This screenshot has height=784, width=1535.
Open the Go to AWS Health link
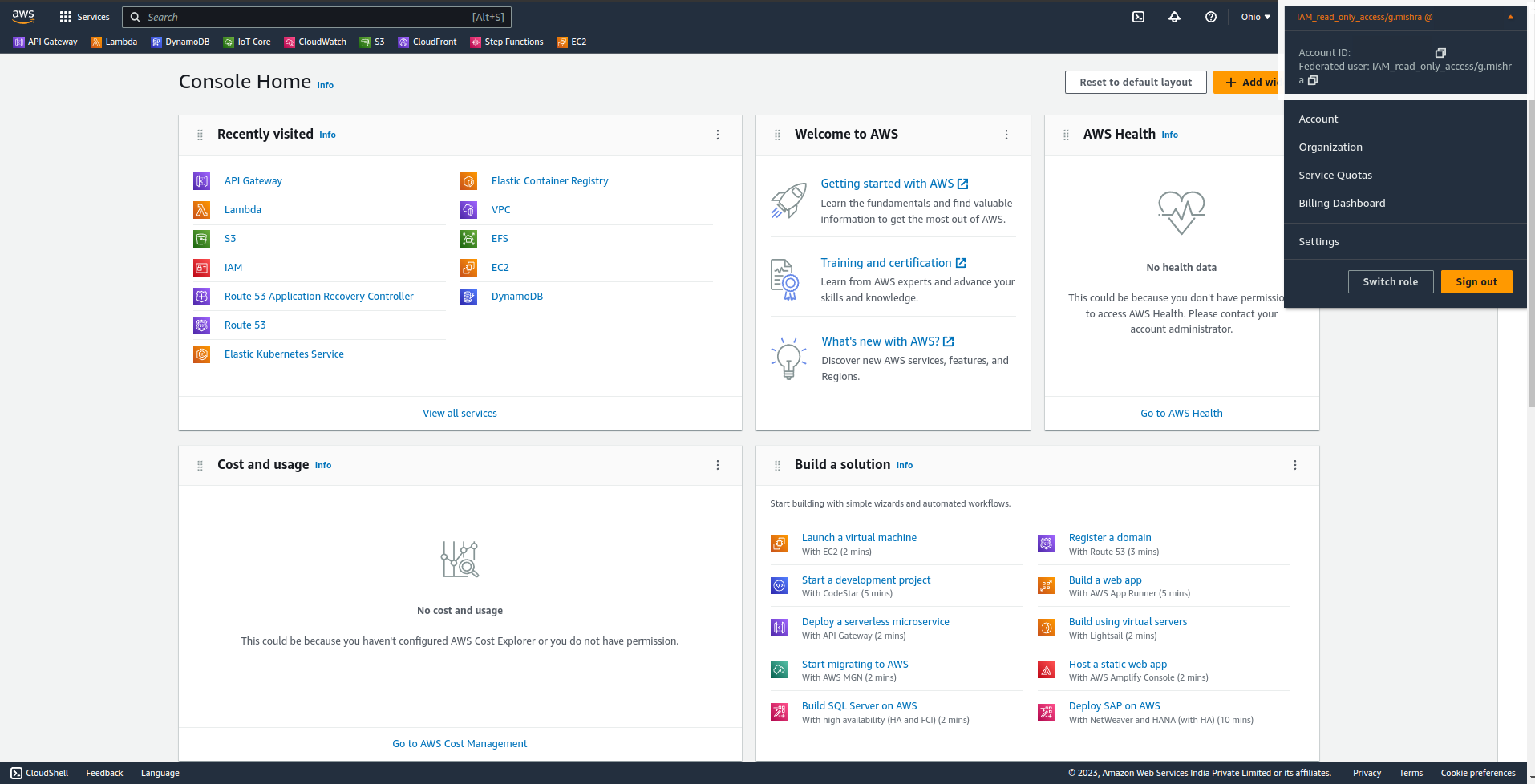(x=1181, y=414)
